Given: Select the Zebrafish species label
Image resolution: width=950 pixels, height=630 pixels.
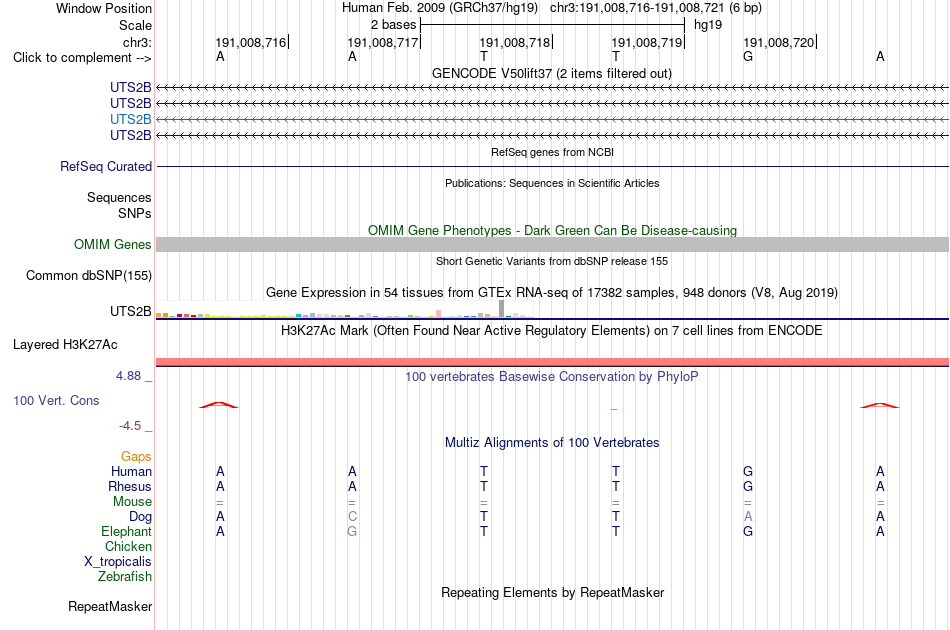Looking at the screenshot, I should (125, 577).
